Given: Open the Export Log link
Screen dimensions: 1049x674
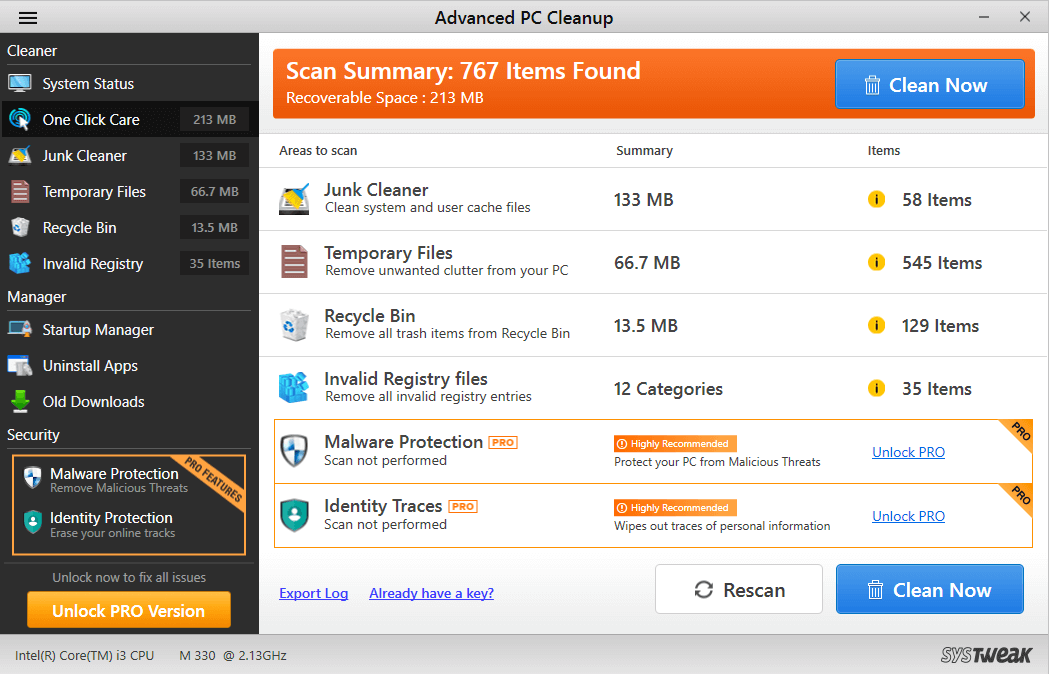Looking at the screenshot, I should click(313, 593).
